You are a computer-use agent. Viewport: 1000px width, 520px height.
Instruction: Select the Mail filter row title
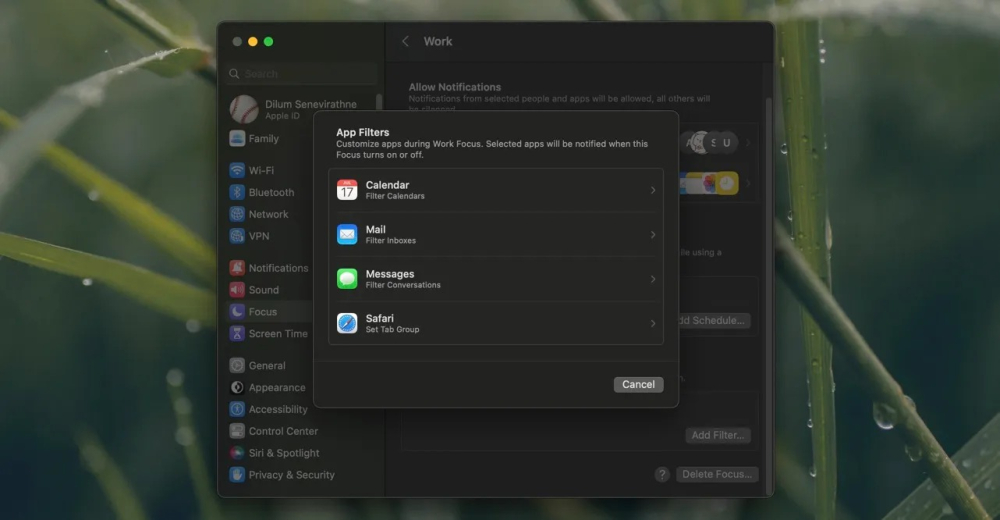point(375,229)
